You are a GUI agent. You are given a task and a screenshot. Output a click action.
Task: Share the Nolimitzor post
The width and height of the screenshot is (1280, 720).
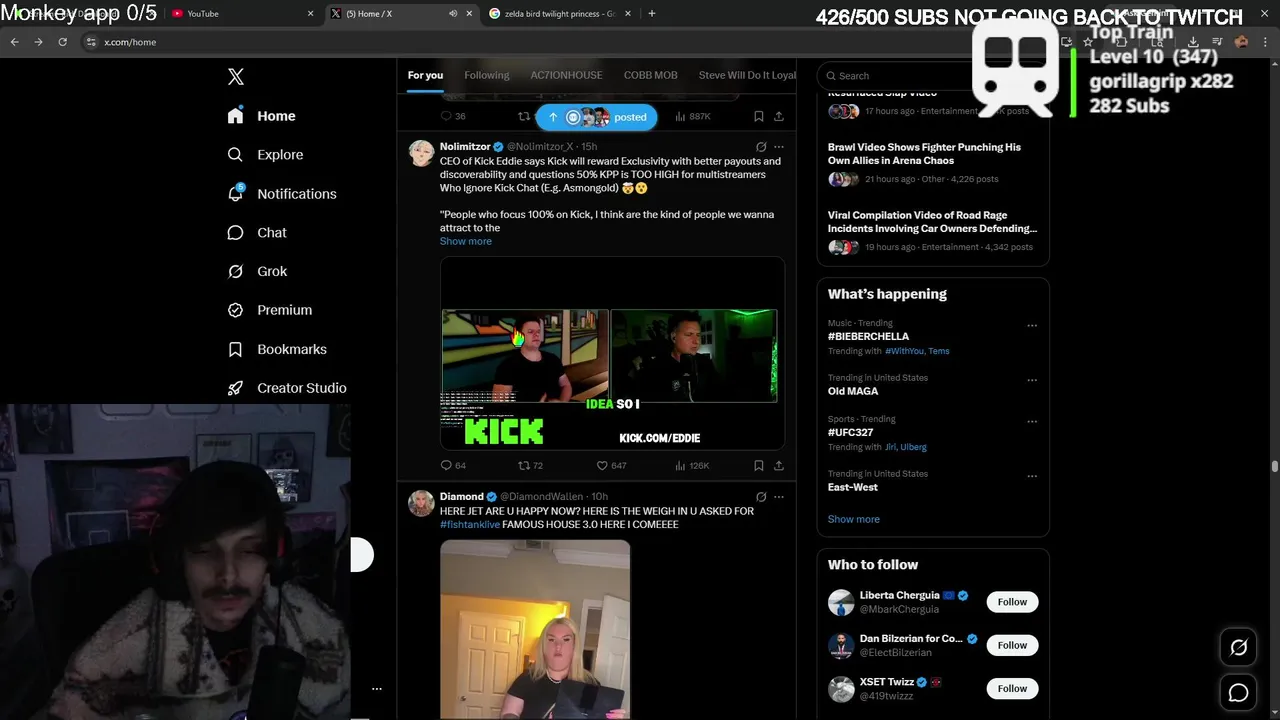[x=779, y=465]
